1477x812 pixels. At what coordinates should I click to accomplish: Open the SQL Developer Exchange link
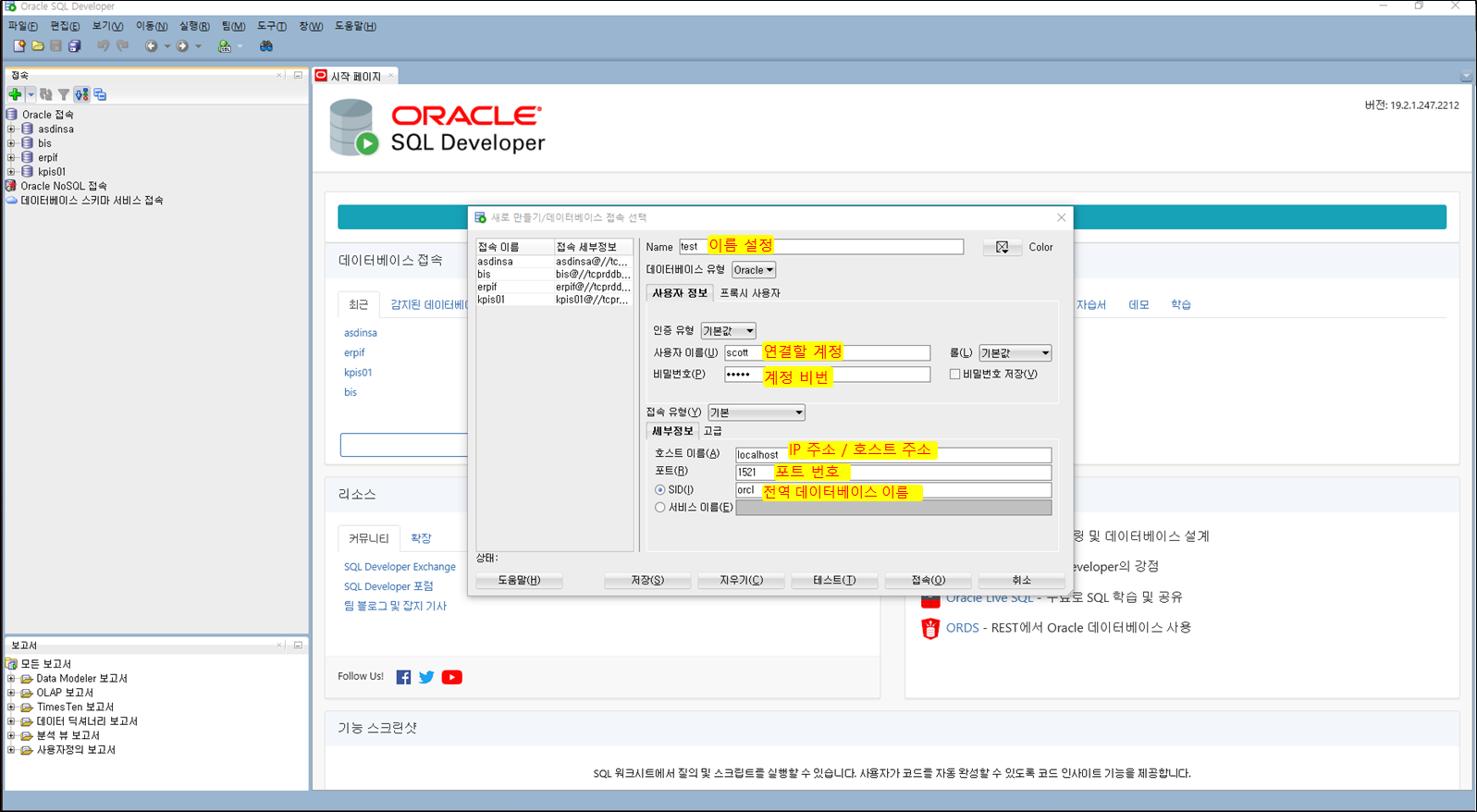tap(400, 567)
